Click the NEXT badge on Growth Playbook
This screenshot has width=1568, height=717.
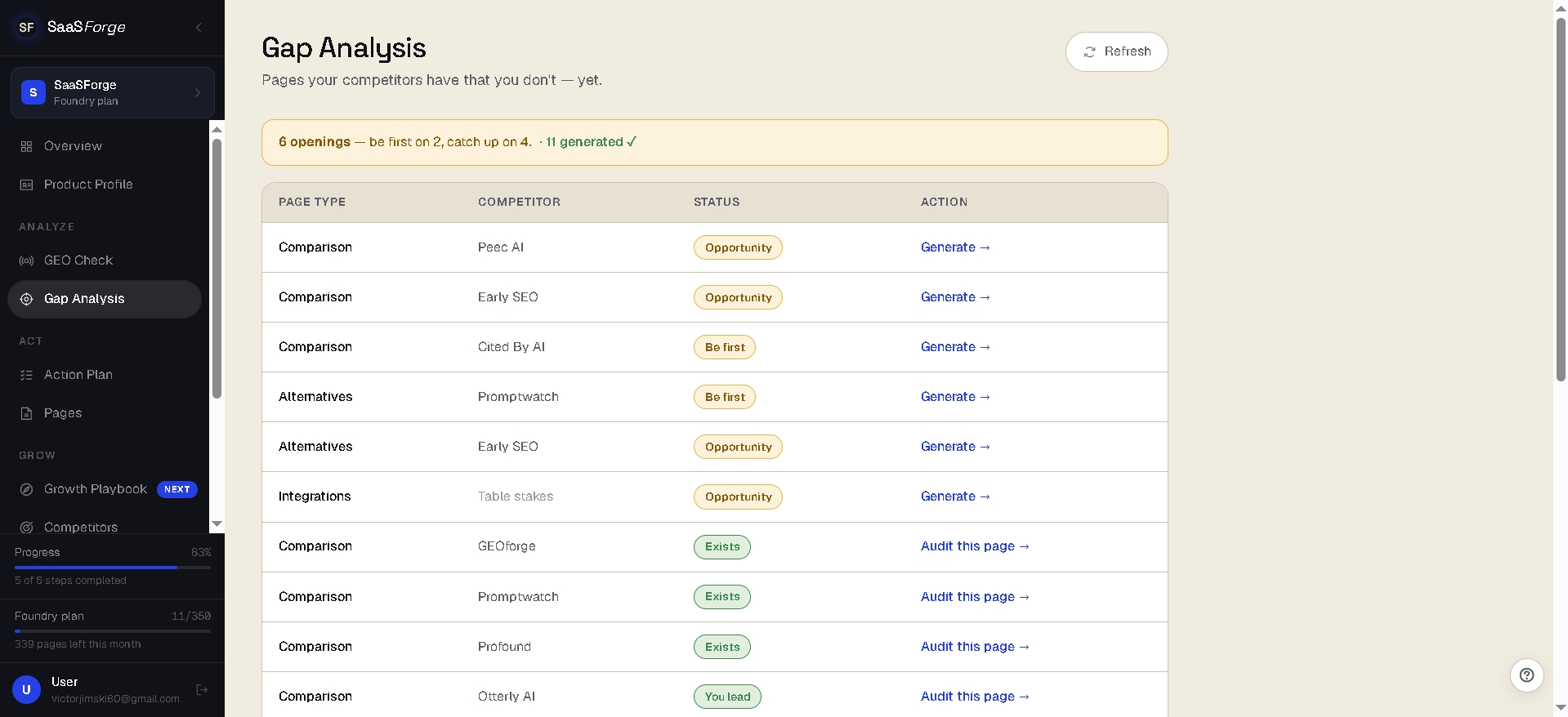pos(177,489)
